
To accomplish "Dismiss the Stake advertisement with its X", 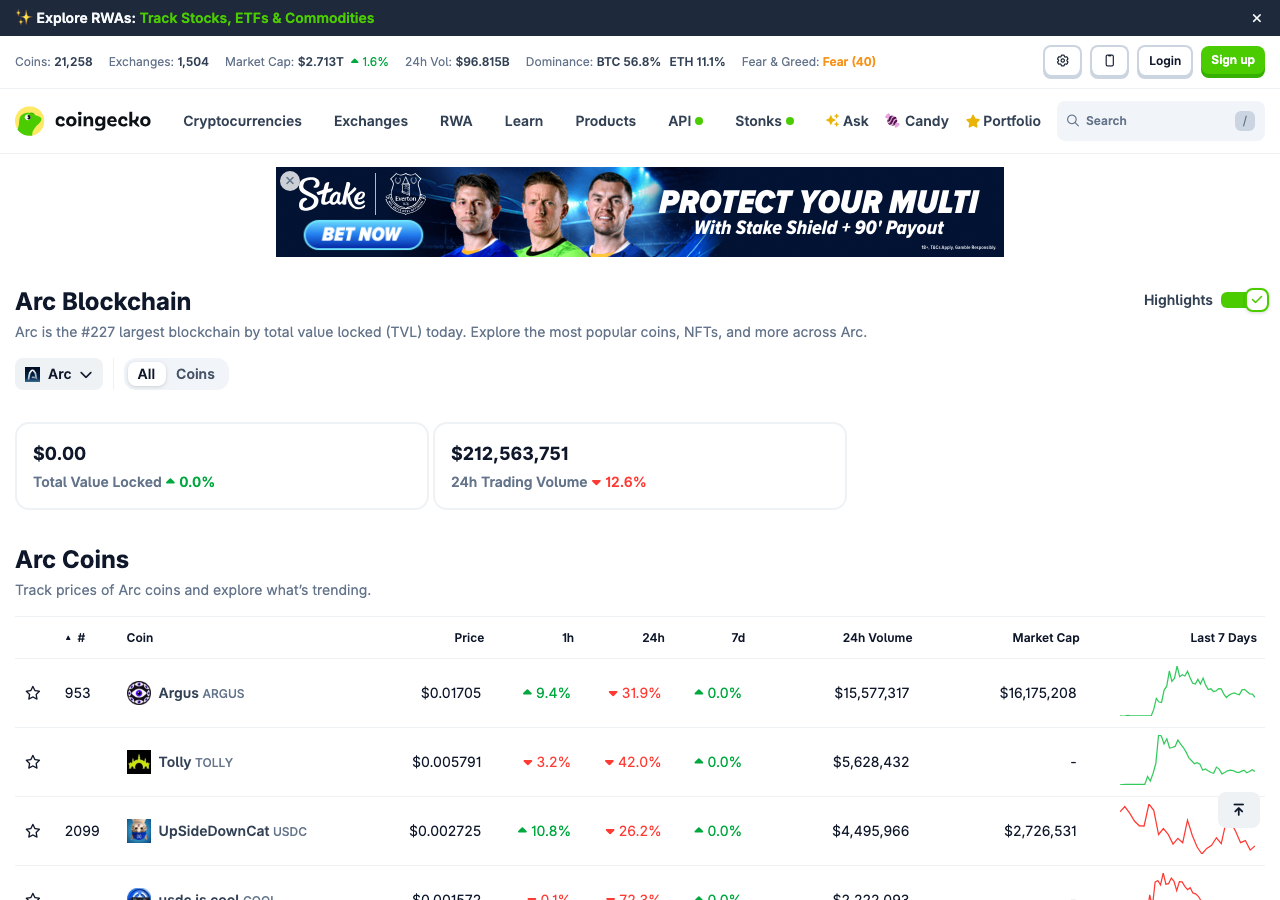I will point(290,181).
